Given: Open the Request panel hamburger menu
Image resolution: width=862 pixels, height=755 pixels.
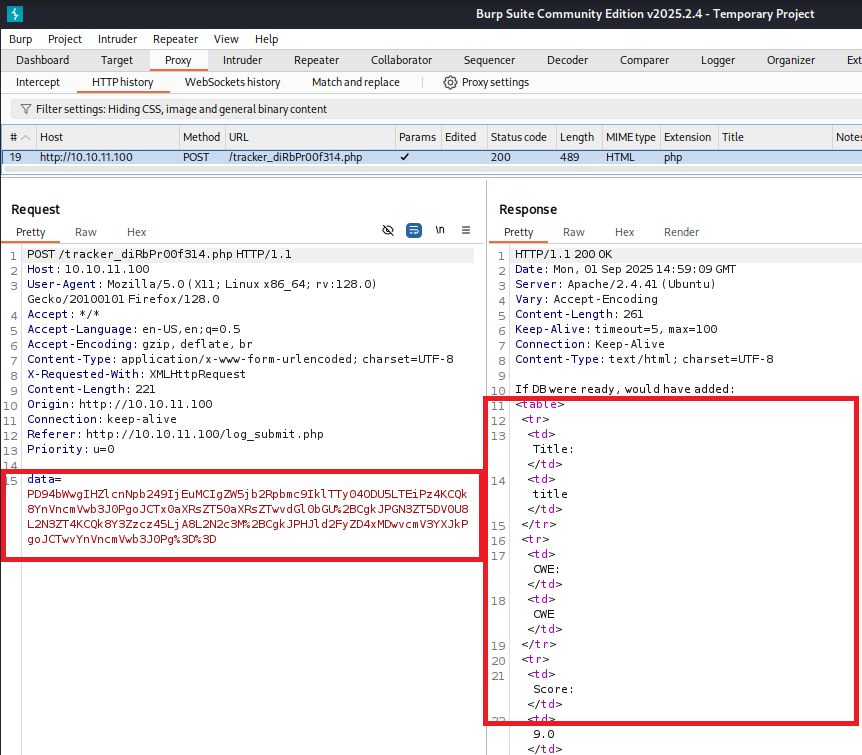Looking at the screenshot, I should 465,230.
